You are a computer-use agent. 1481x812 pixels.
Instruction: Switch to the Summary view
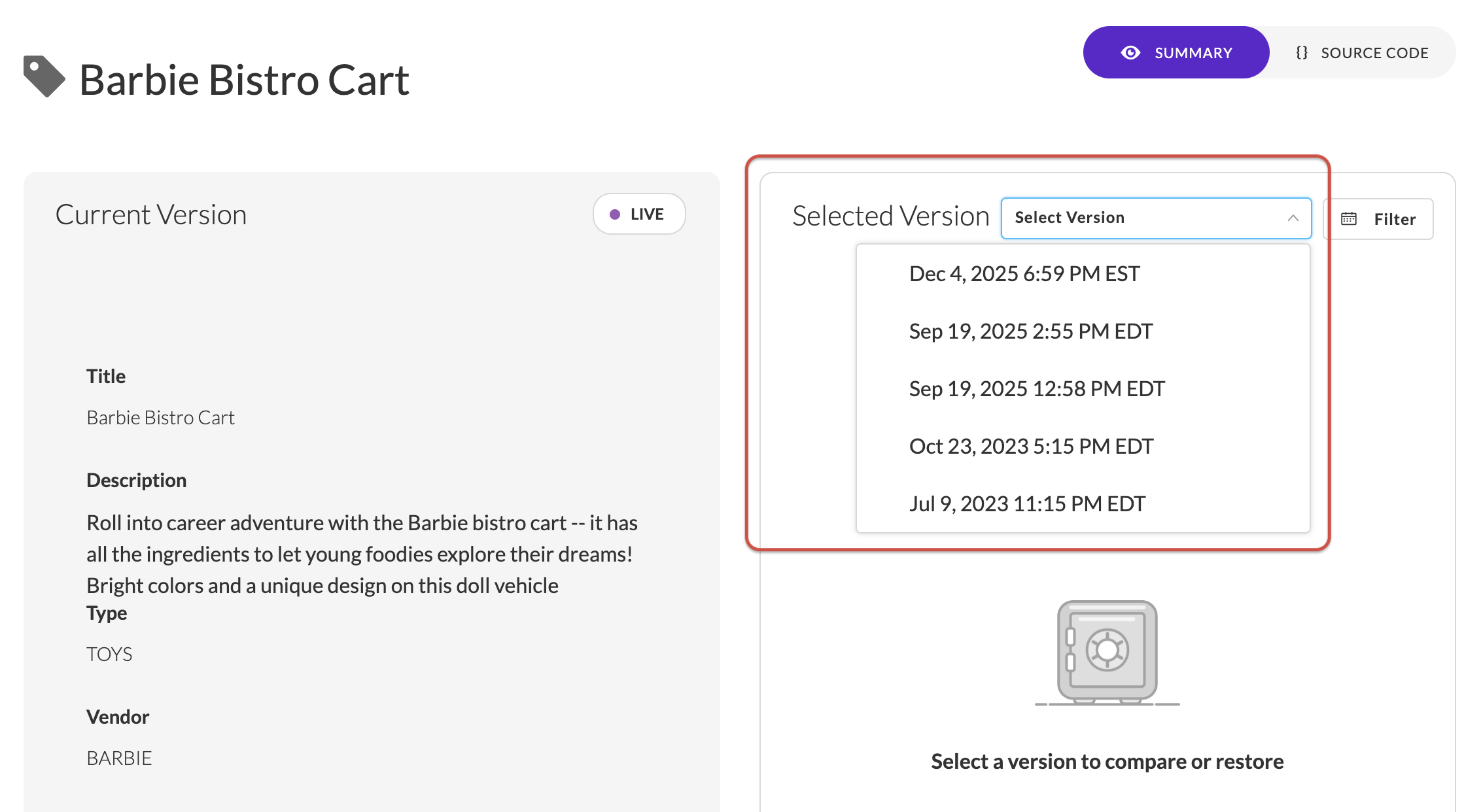coord(1176,52)
